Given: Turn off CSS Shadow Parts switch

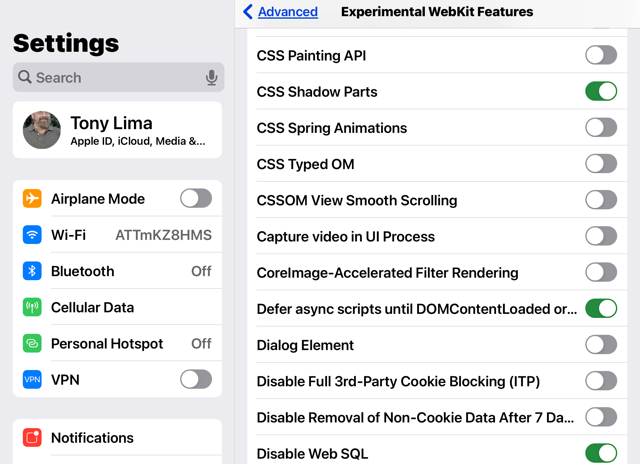Looking at the screenshot, I should click(x=601, y=91).
